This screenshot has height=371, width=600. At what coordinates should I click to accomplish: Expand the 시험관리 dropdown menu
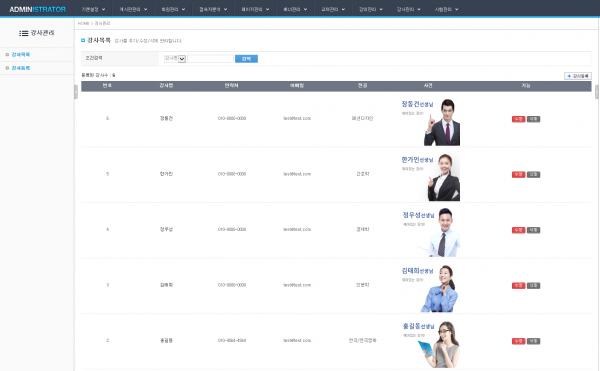coord(447,9)
